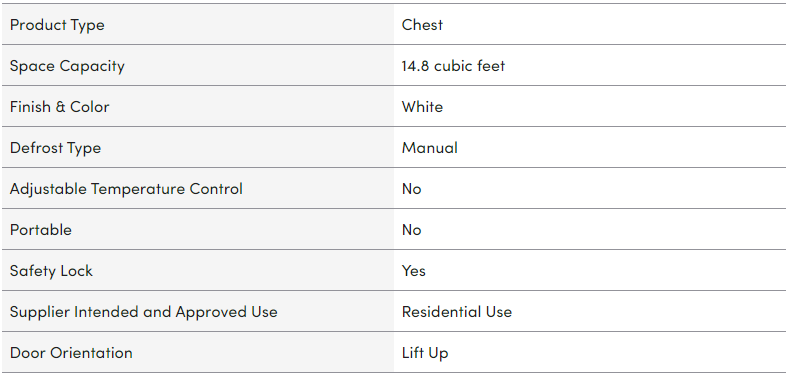Select the Residential Use value
Image resolution: width=789 pixels, height=377 pixels.
[x=456, y=312]
